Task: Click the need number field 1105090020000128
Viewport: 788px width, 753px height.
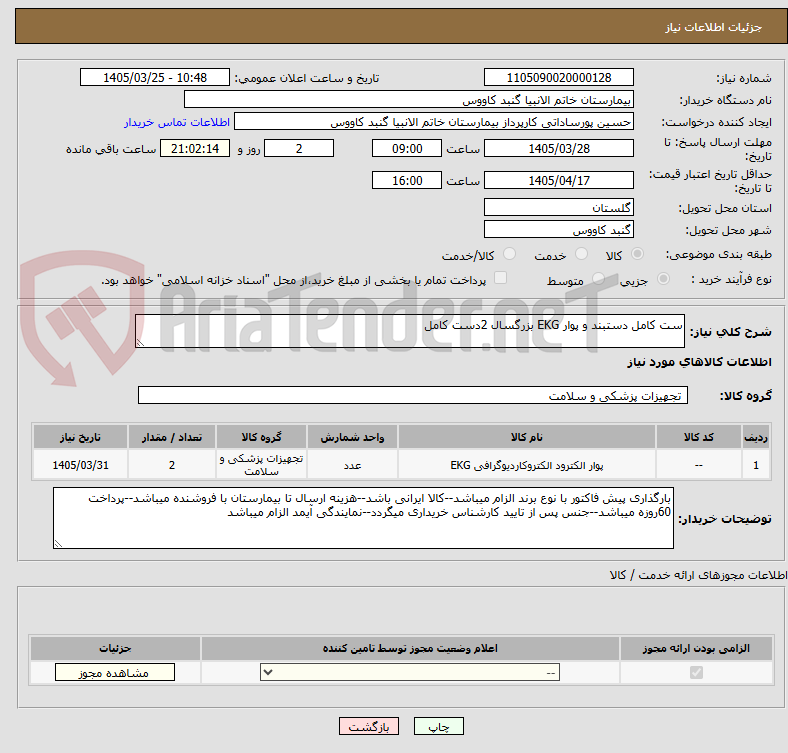Action: [558, 77]
